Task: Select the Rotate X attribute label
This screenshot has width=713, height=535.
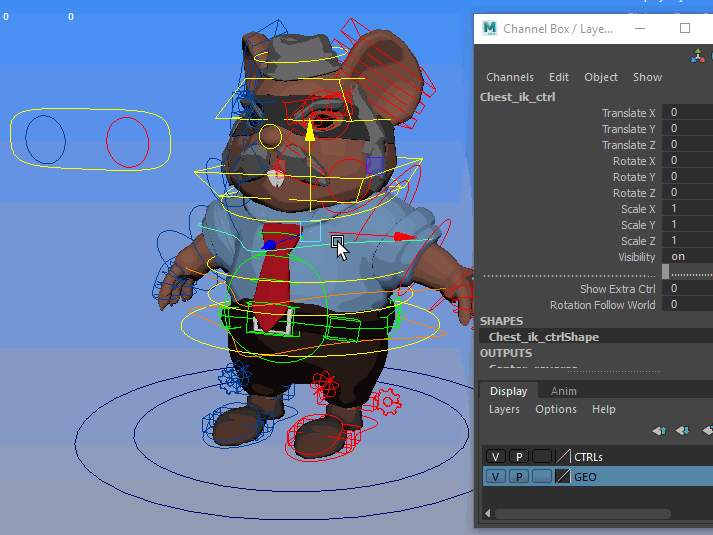Action: click(x=634, y=161)
